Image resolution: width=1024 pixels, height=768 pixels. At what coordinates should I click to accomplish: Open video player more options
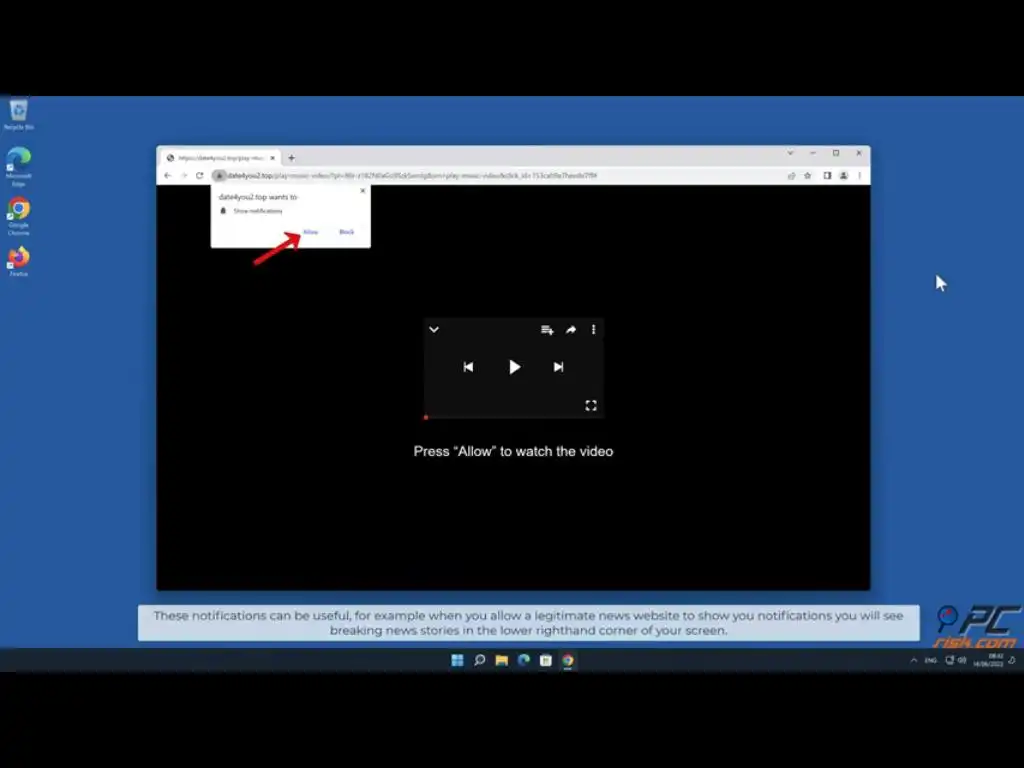point(594,330)
